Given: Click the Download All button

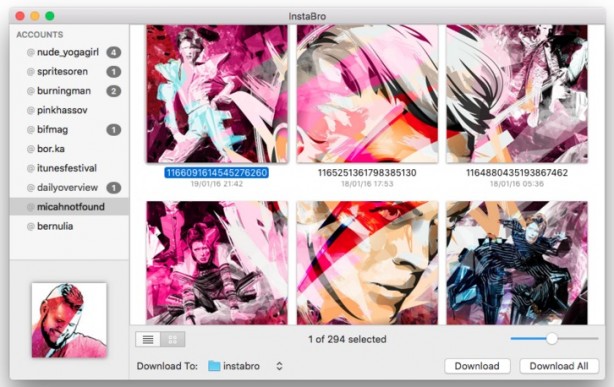Looking at the screenshot, I should [559, 366].
